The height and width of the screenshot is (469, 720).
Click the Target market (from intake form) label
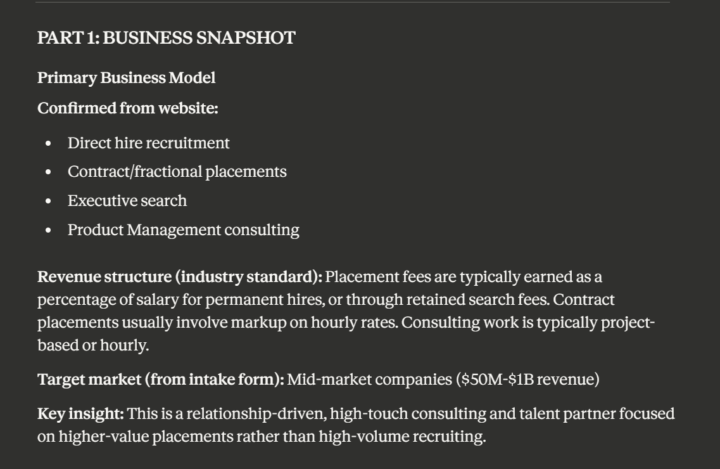point(161,379)
